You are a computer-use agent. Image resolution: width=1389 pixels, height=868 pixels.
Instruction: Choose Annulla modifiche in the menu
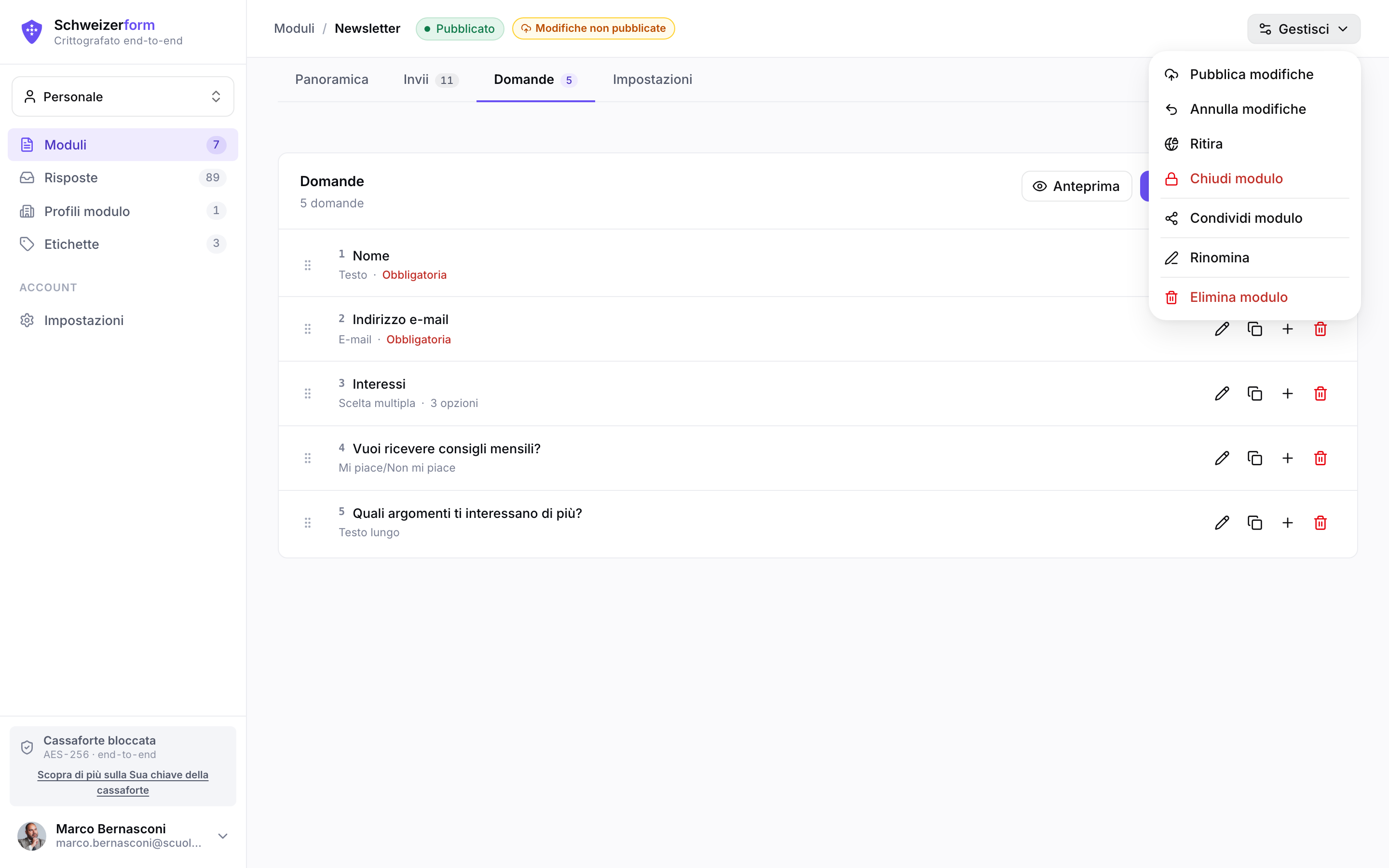pyautogui.click(x=1255, y=109)
